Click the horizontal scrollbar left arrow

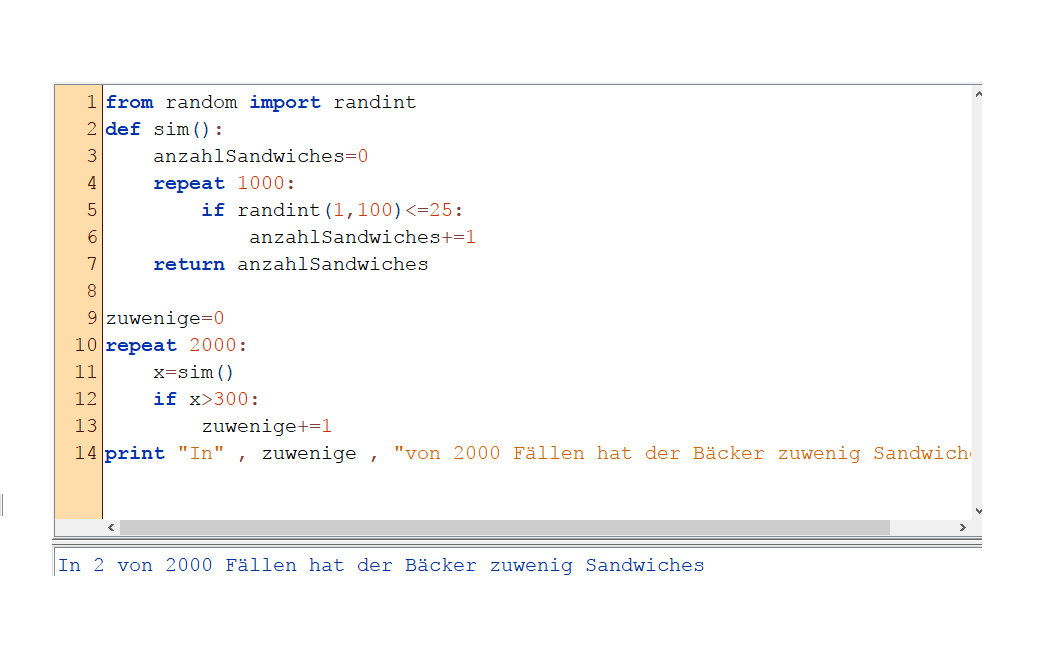point(111,527)
